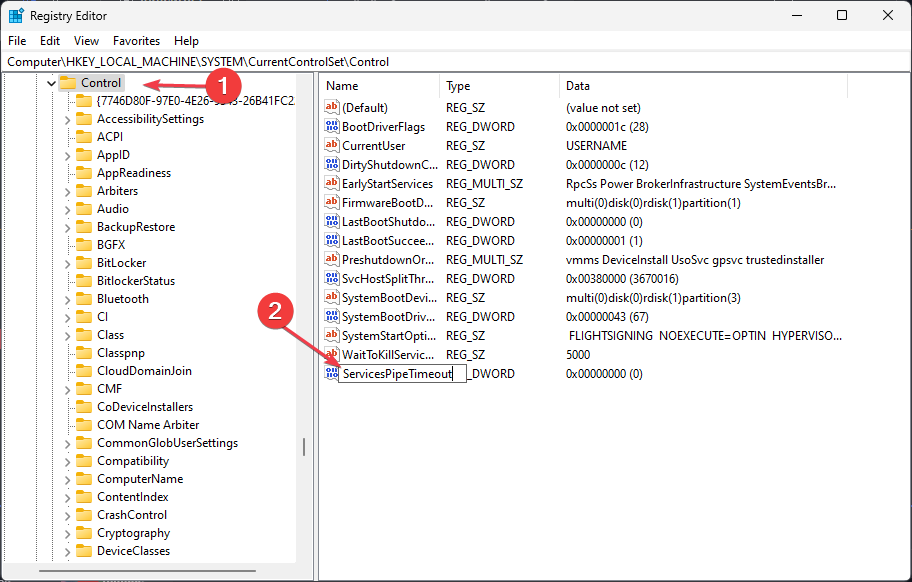Click inside the ServicesPipeTimeout rename field
The width and height of the screenshot is (912, 582).
tap(401, 374)
